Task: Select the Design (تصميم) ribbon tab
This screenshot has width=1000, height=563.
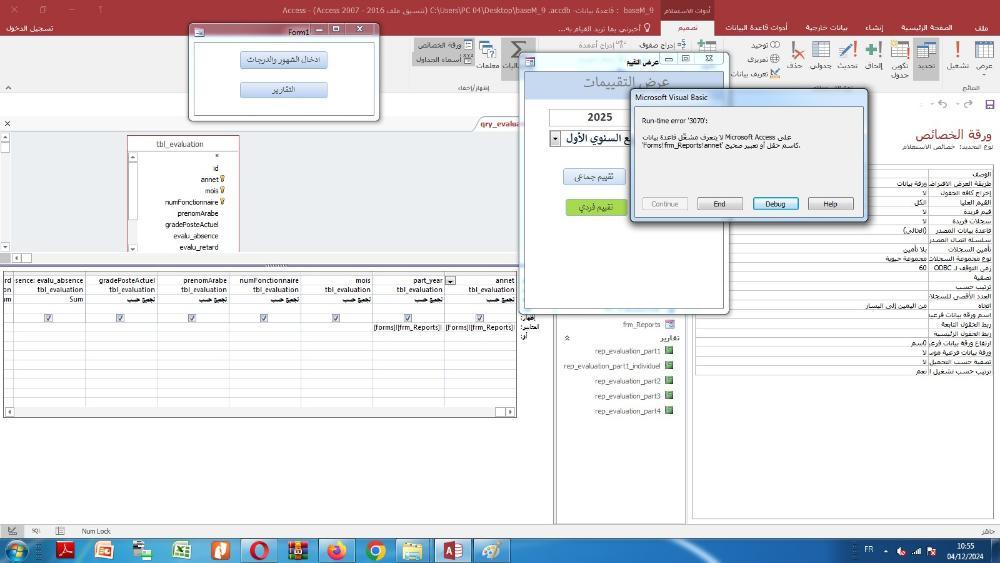Action: point(688,27)
